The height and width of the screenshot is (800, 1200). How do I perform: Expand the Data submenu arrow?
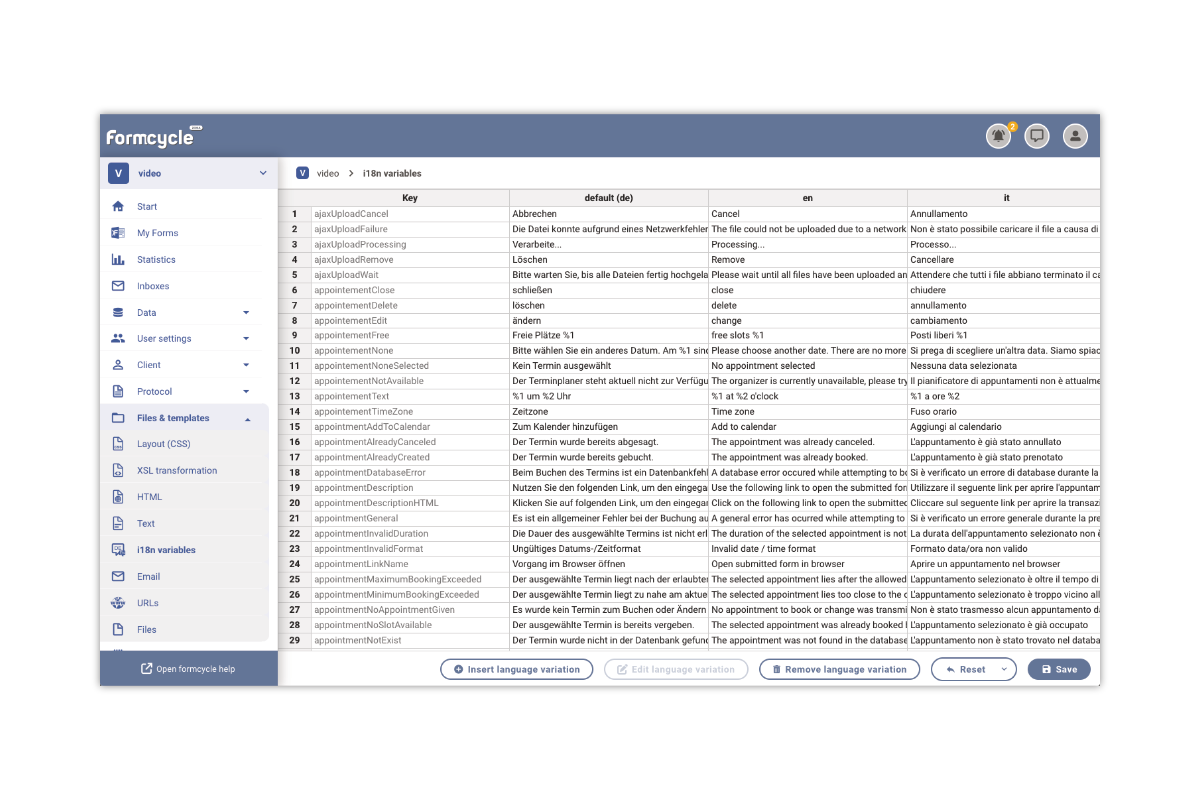pyautogui.click(x=247, y=313)
